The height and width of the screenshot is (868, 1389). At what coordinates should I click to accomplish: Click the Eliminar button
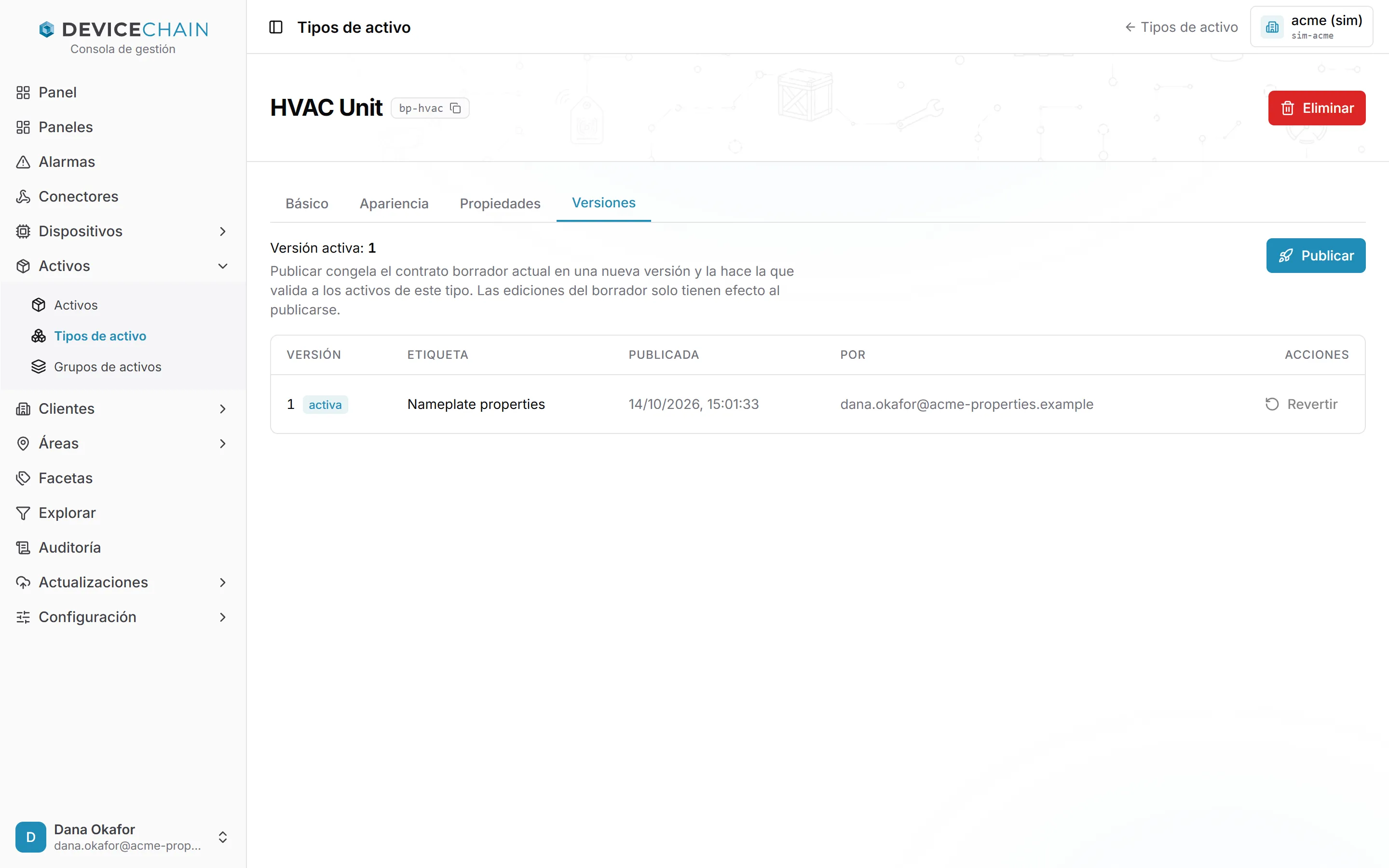tap(1317, 108)
